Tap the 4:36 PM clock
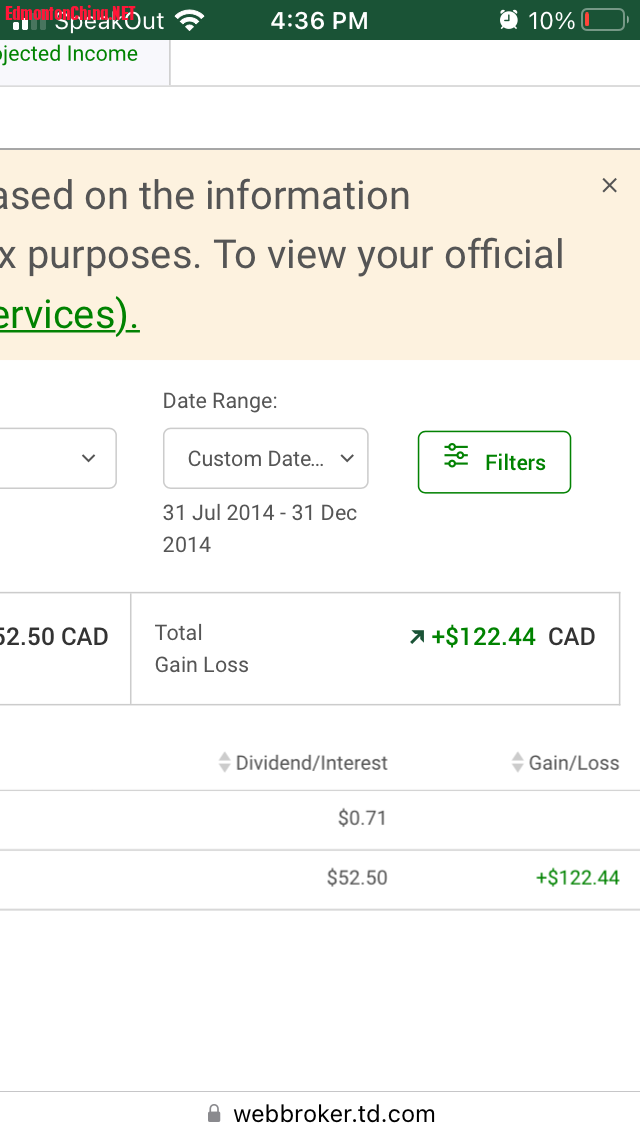The height and width of the screenshot is (1136, 640). click(x=319, y=20)
